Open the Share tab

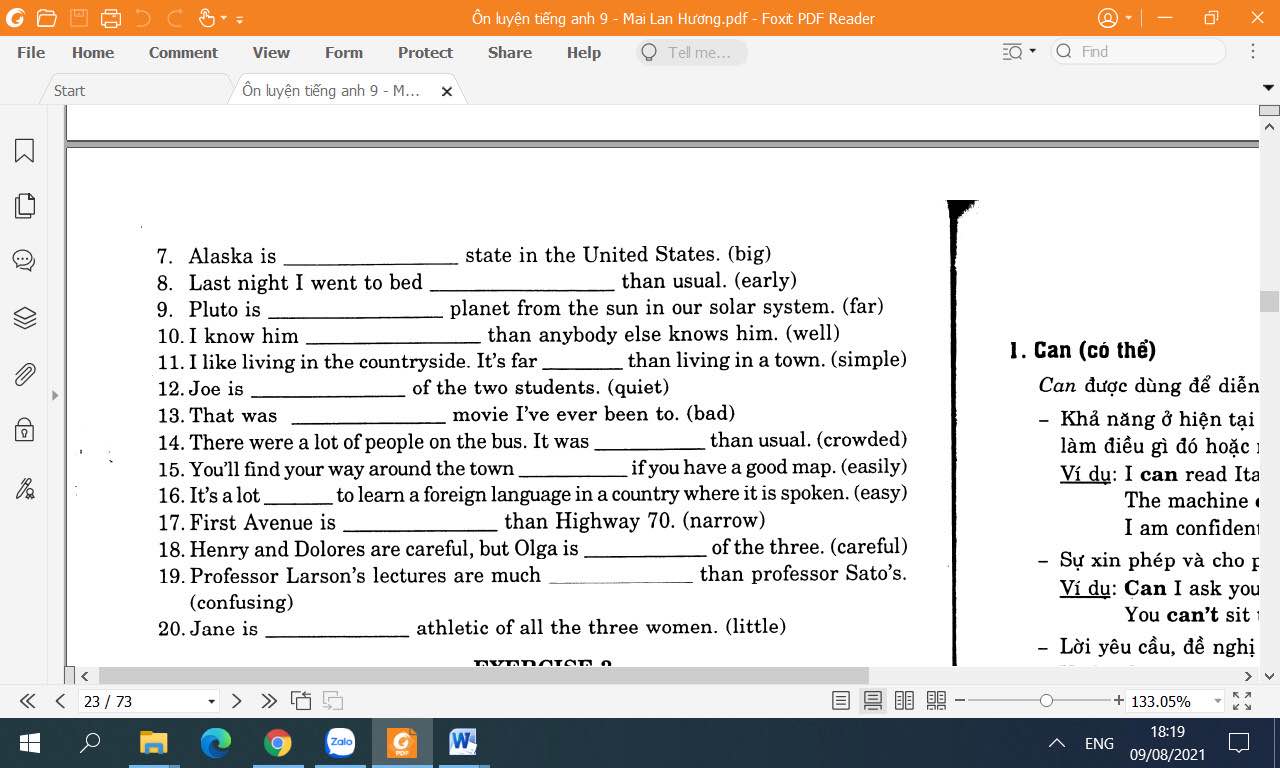(510, 52)
